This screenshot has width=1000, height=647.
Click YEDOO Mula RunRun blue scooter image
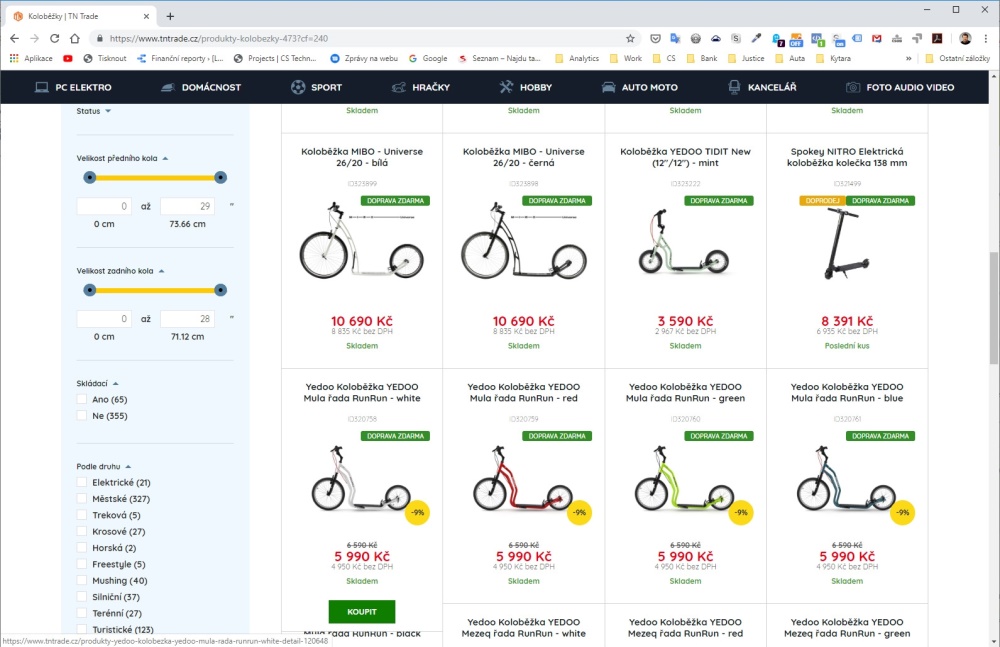coord(847,480)
